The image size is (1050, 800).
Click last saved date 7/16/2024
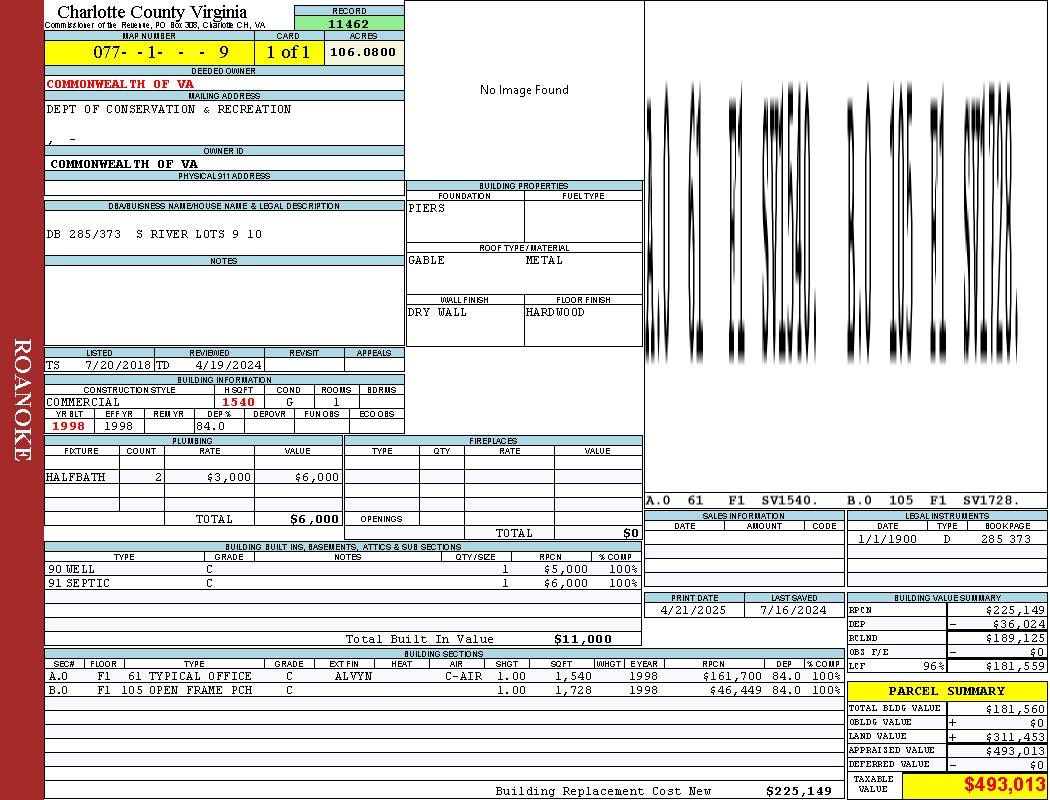click(x=794, y=611)
